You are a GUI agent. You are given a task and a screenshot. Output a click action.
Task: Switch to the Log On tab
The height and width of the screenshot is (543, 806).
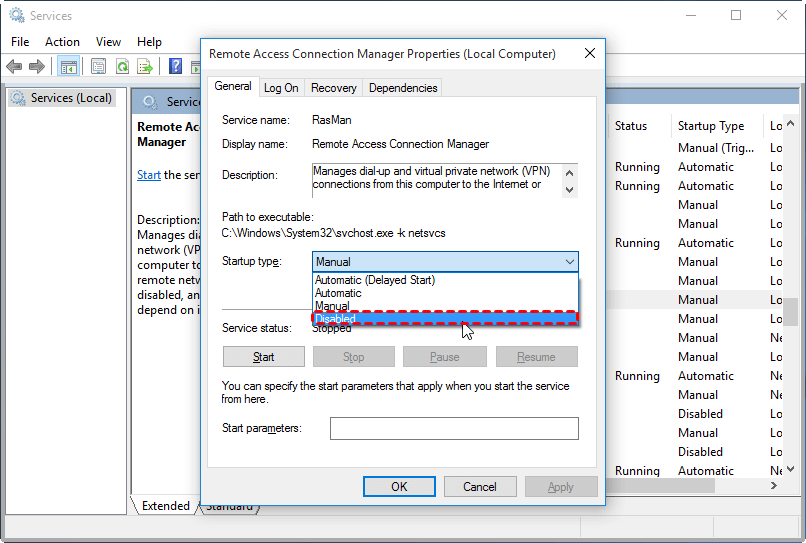[x=281, y=88]
